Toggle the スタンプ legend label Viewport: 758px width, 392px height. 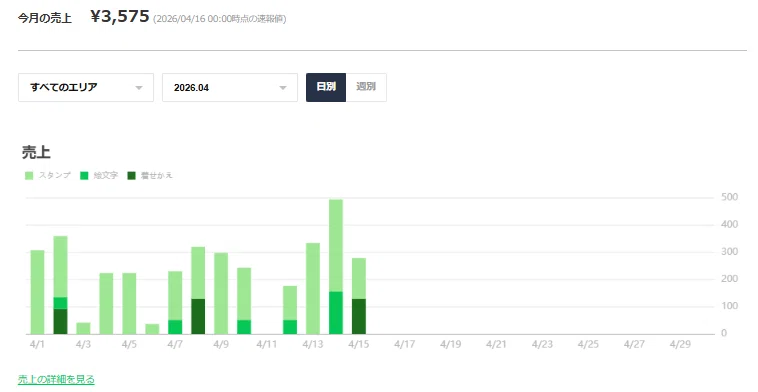(x=55, y=175)
